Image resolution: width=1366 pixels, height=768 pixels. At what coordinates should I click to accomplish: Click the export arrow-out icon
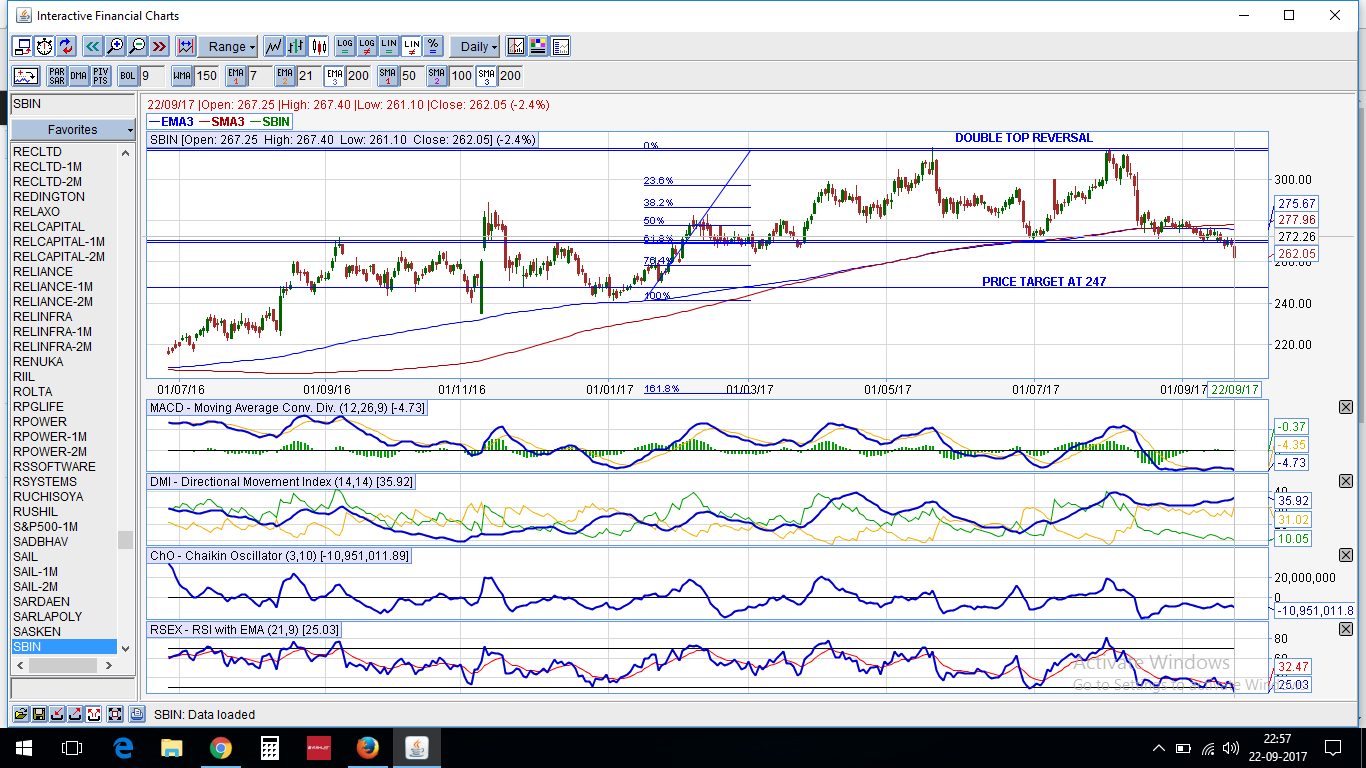tap(75, 714)
